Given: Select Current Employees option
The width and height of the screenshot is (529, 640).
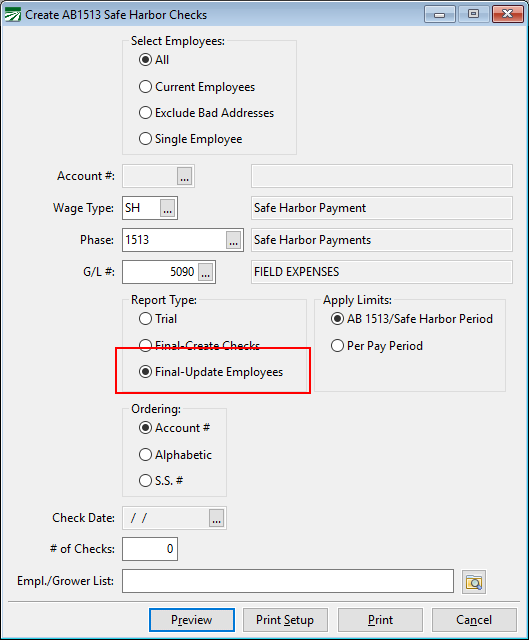Looking at the screenshot, I should (197, 87).
